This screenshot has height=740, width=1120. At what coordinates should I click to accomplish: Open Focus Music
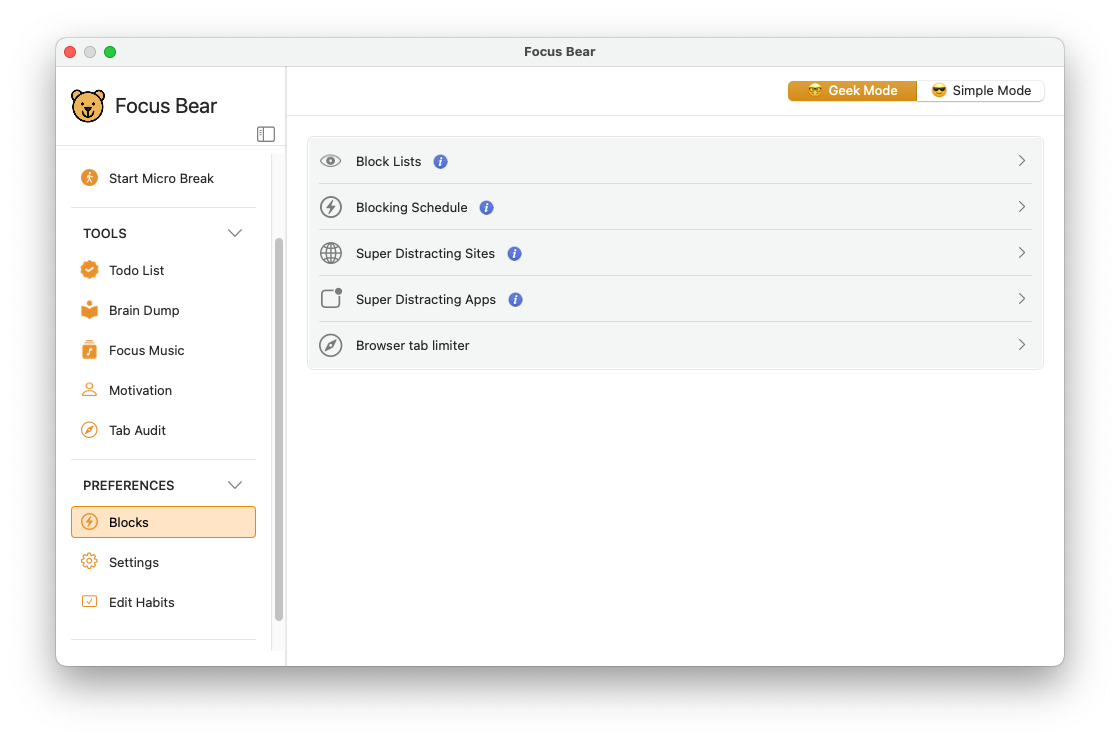click(164, 350)
